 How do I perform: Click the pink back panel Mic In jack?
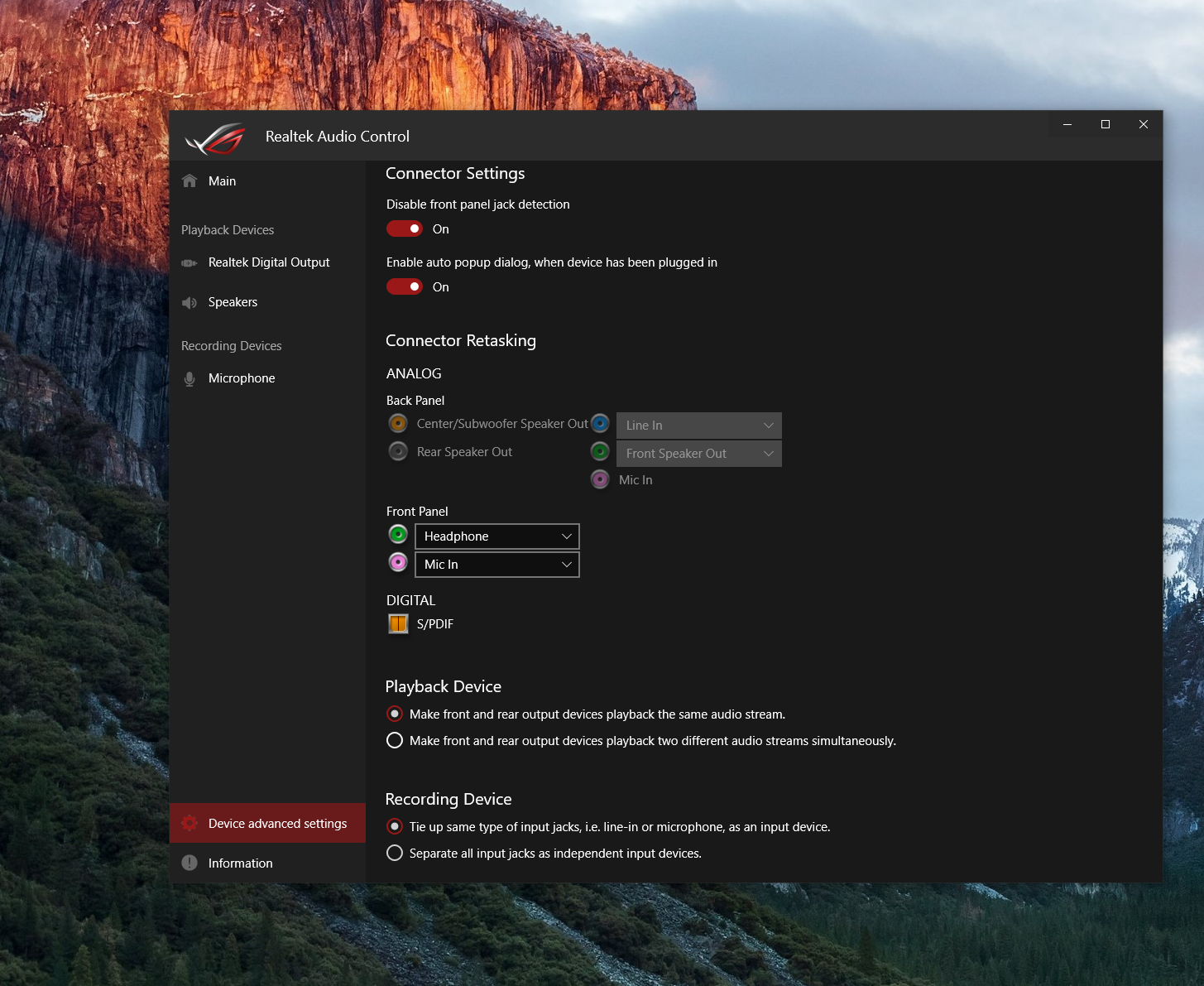(x=600, y=479)
